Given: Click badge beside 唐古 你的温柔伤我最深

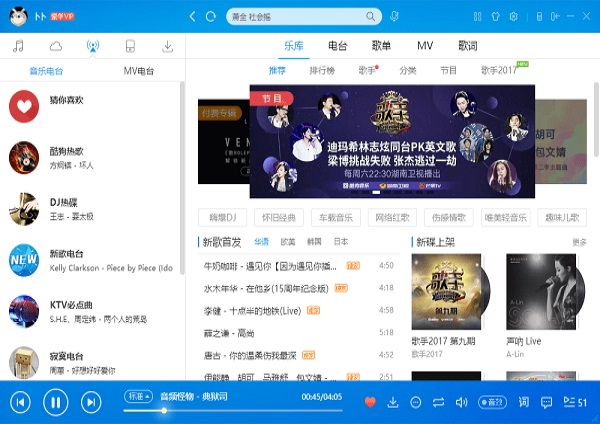Looking at the screenshot, I should 308,355.
